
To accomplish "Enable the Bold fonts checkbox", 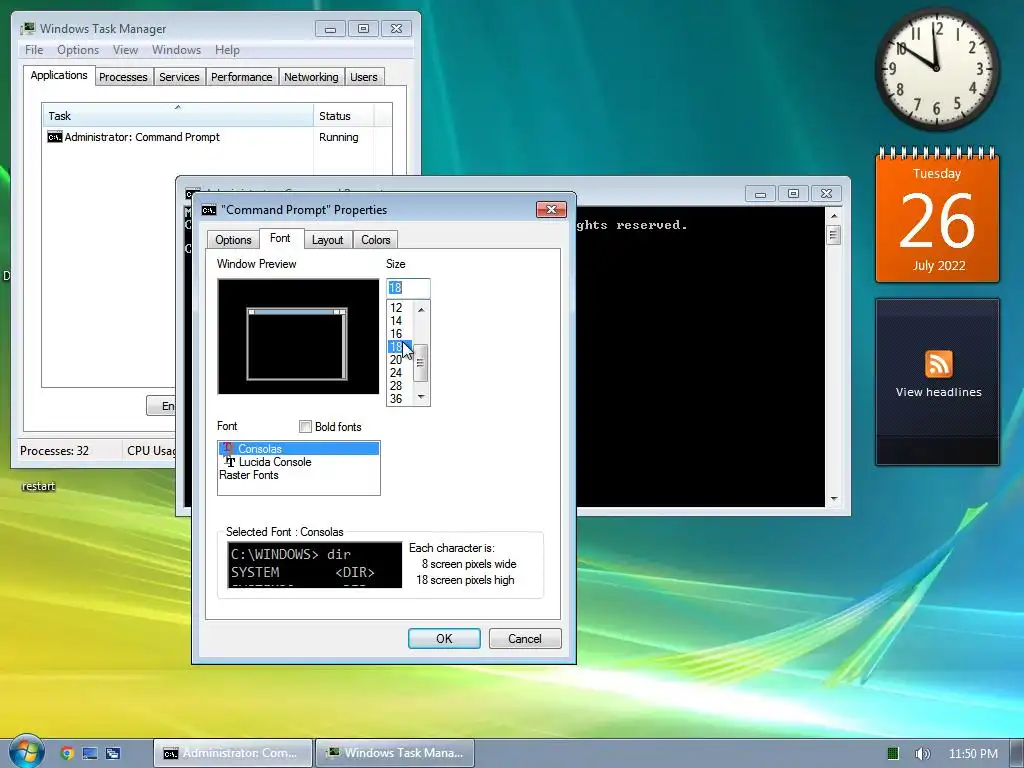I will (x=305, y=426).
